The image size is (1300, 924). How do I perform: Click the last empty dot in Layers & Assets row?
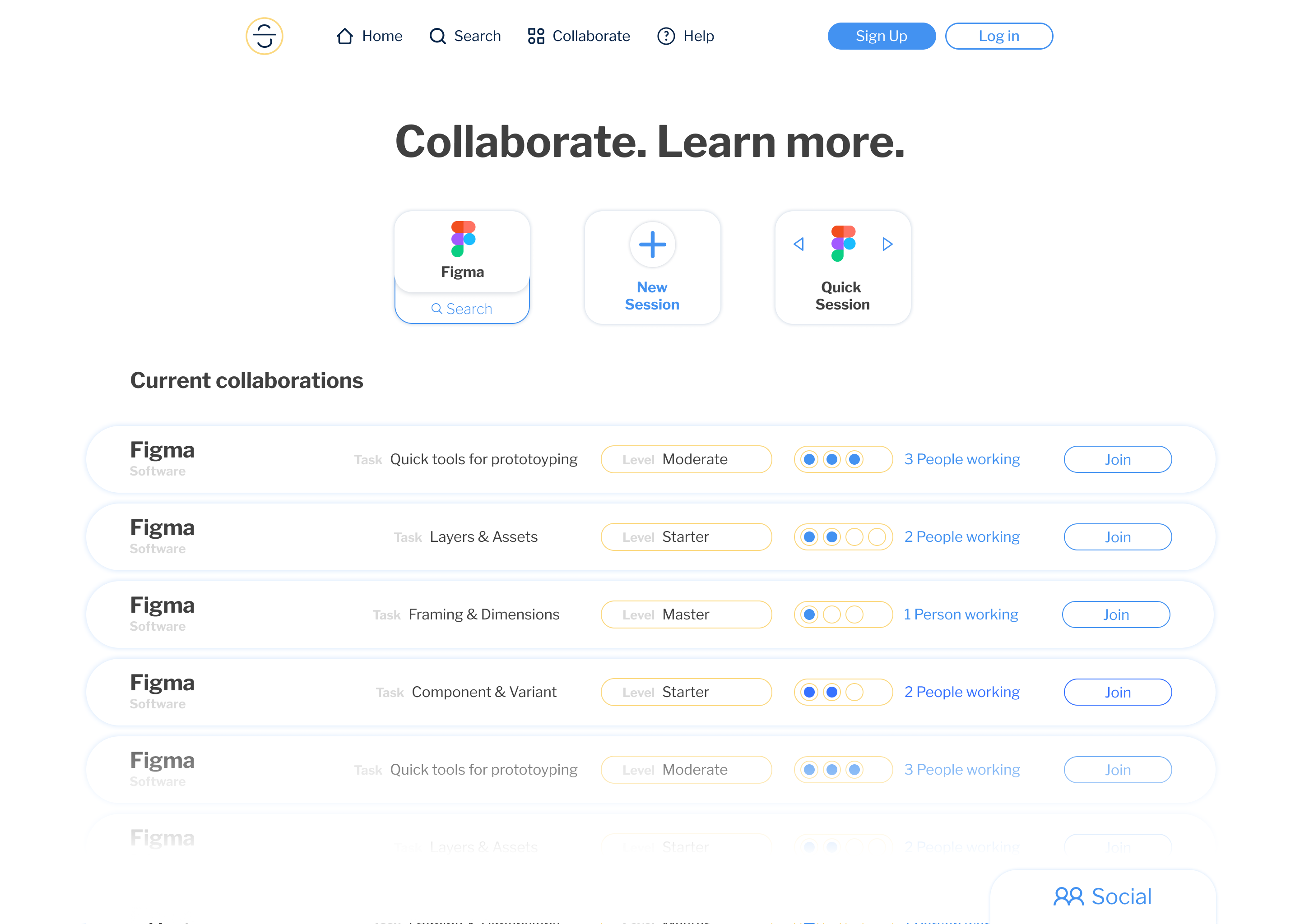[x=877, y=536]
